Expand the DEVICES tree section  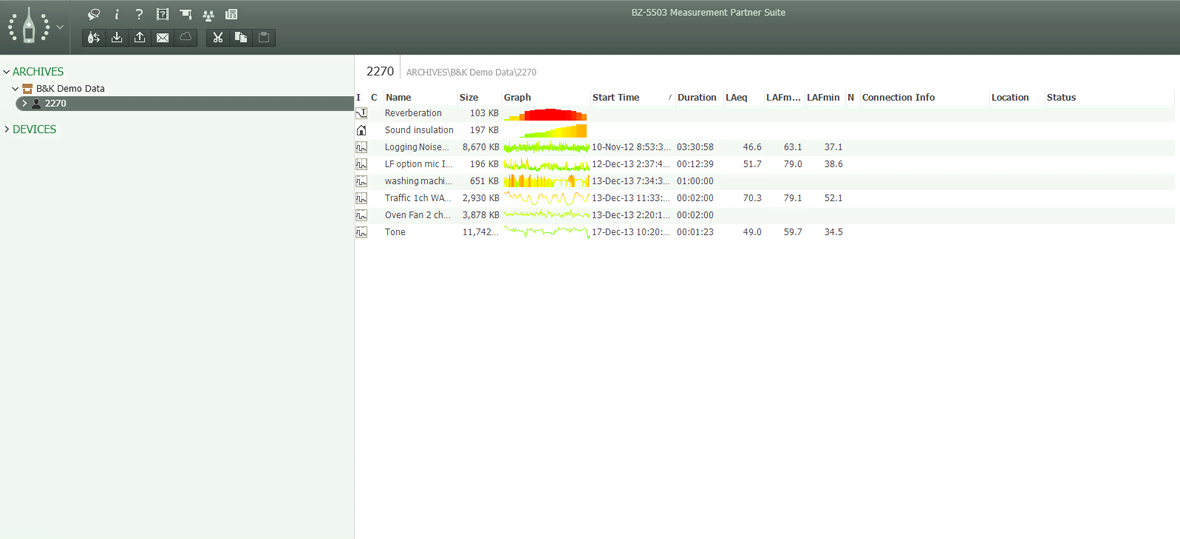(6, 130)
